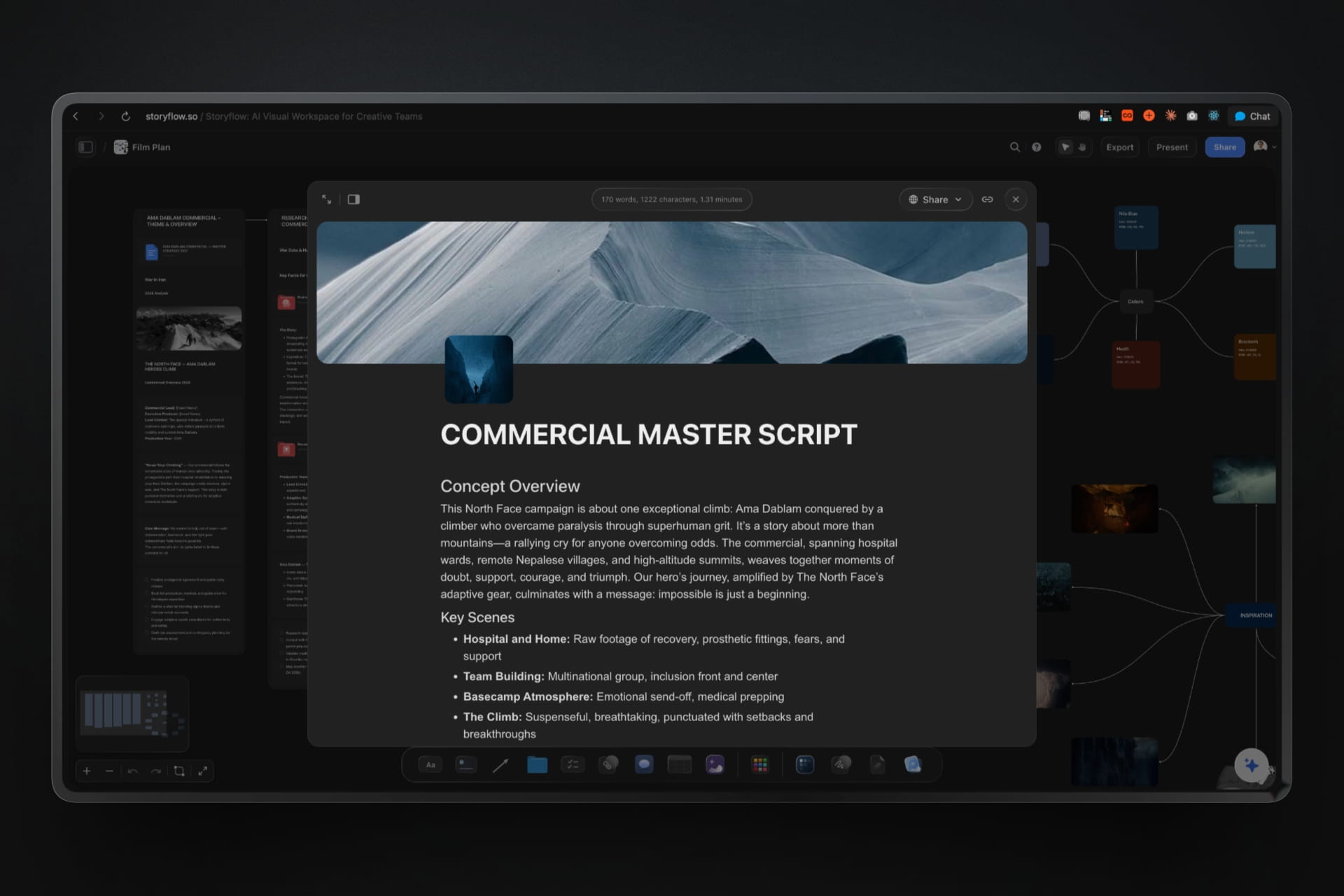Close the Commercial Master Script document
Viewport: 1344px width, 896px height.
[x=1016, y=199]
